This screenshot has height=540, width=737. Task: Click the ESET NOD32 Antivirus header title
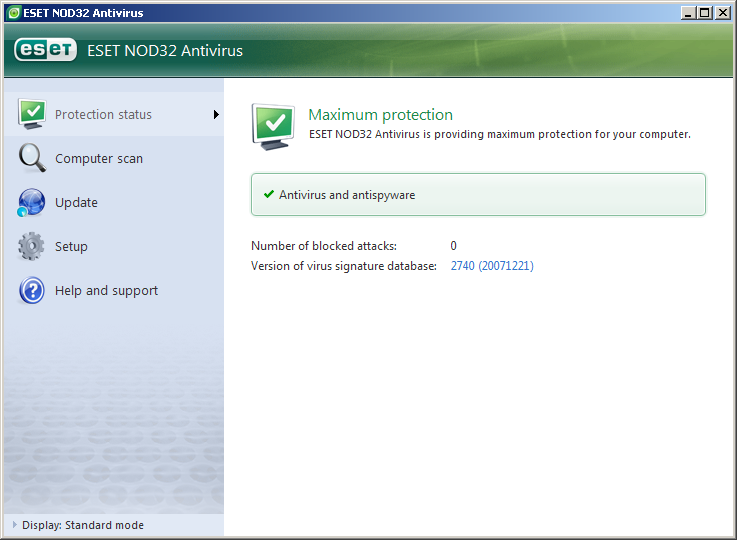[165, 50]
